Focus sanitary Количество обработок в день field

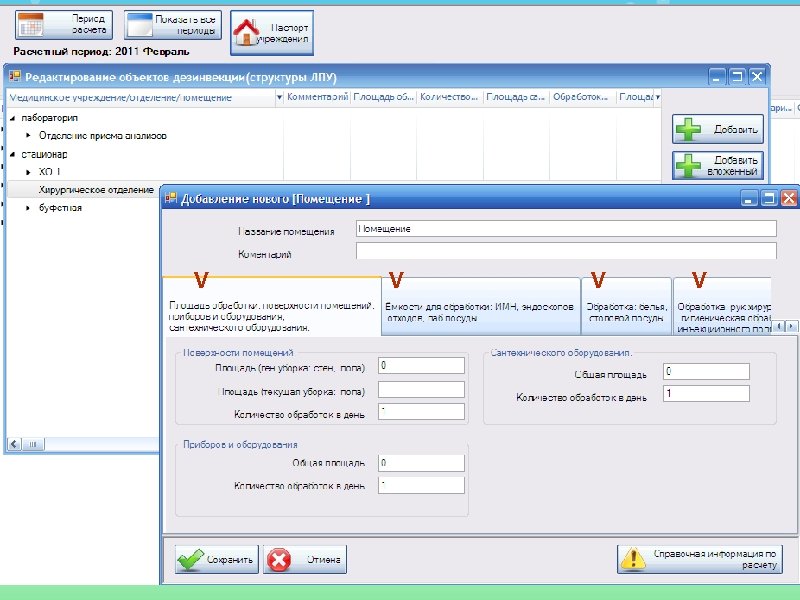pyautogui.click(x=706, y=393)
